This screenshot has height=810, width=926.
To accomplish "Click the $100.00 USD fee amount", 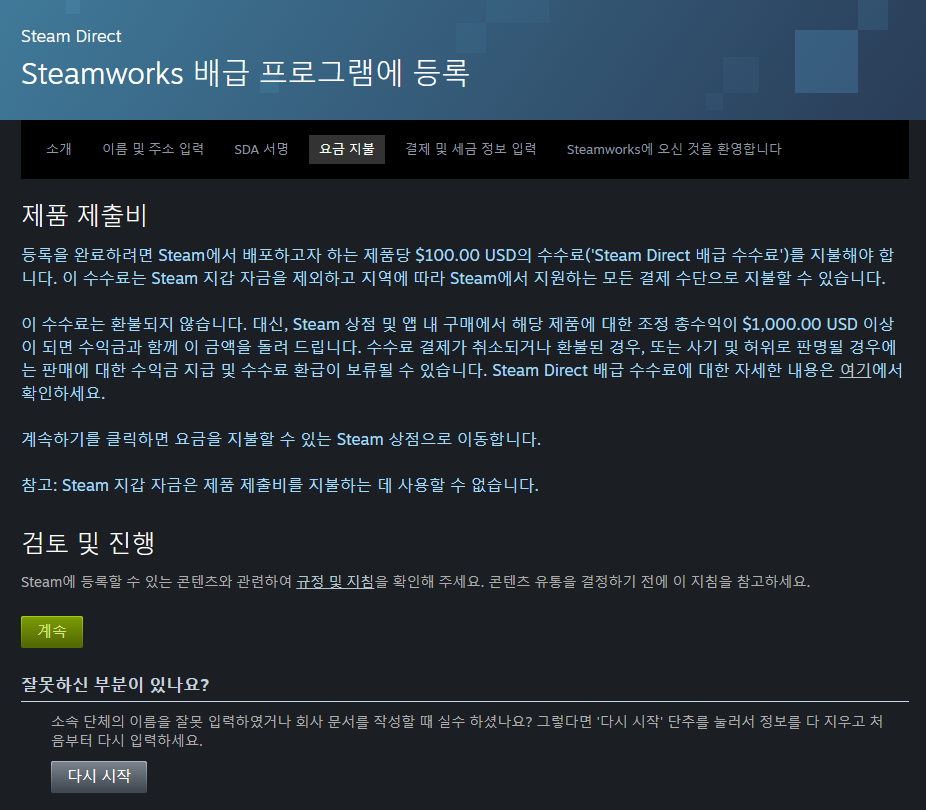I will pos(465,255).
